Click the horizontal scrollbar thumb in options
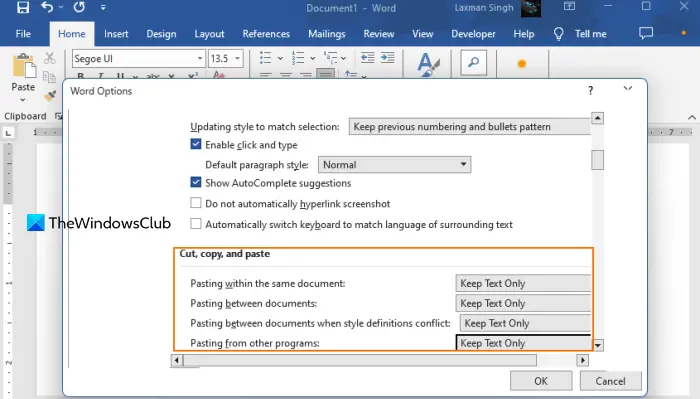The width and height of the screenshot is (700, 399). click(x=360, y=360)
